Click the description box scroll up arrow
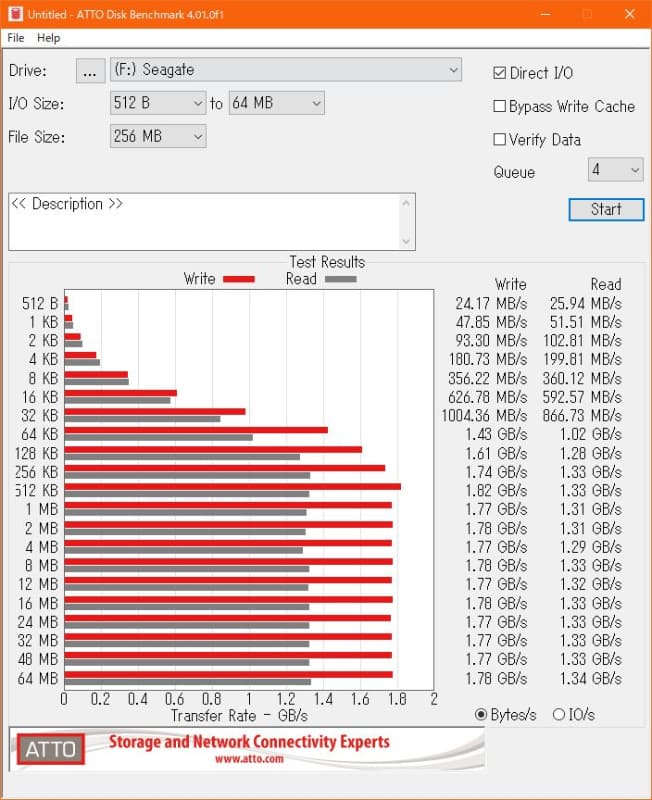The image size is (652, 800). pyautogui.click(x=406, y=203)
